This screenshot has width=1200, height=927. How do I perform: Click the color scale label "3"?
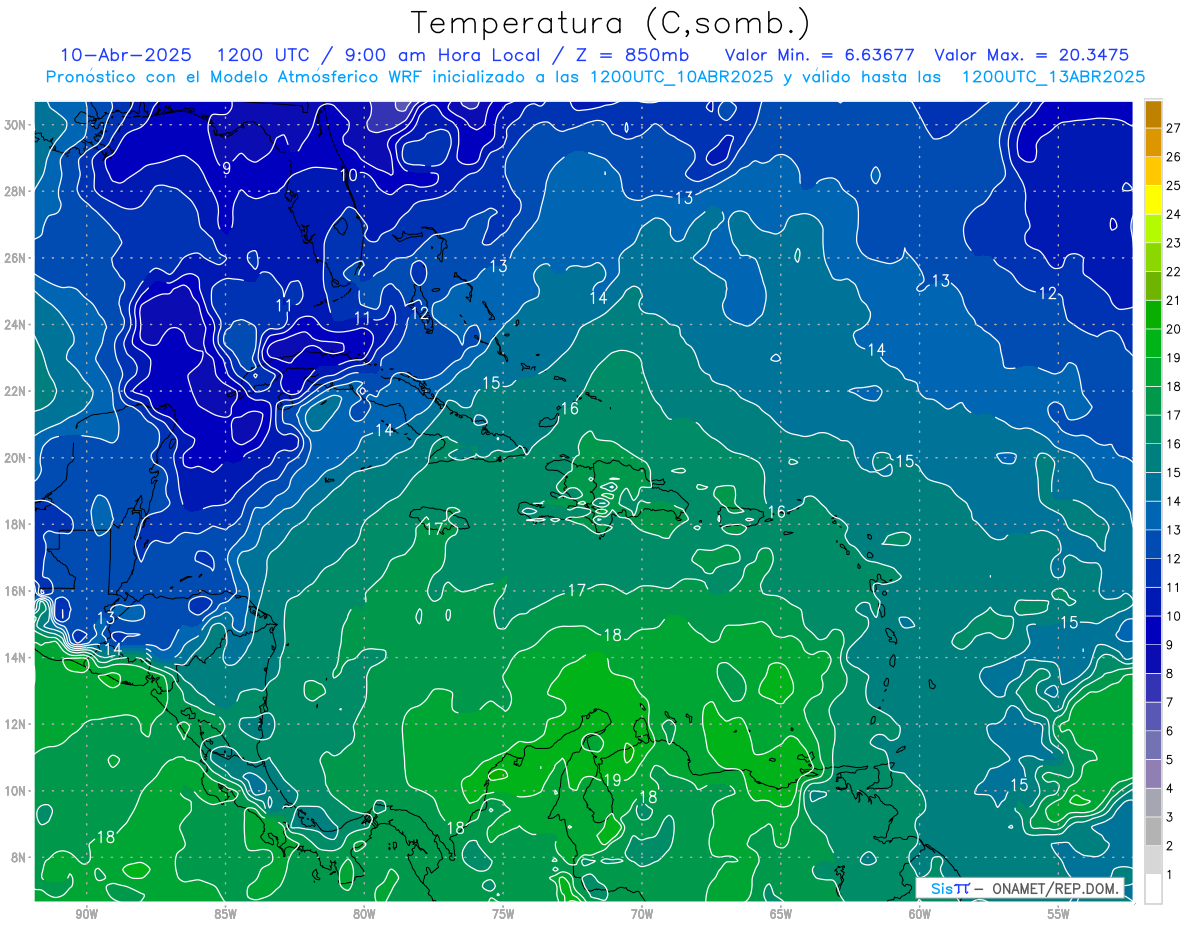coord(1170,818)
